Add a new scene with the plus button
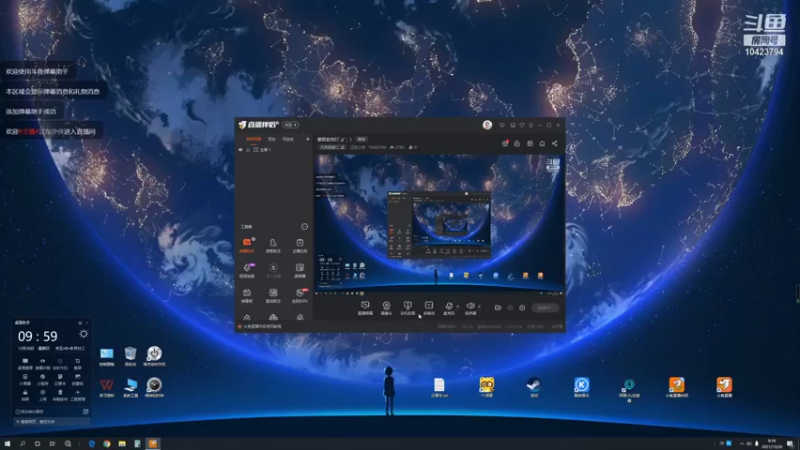Image resolution: width=800 pixels, height=450 pixels. 307,139
